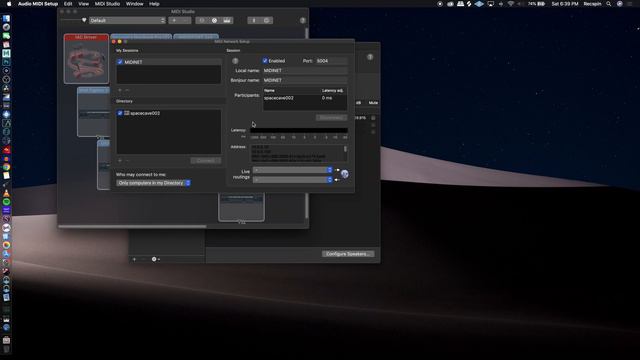
Task: Toggle the Enabled checkbox for the session
Action: [x=265, y=61]
